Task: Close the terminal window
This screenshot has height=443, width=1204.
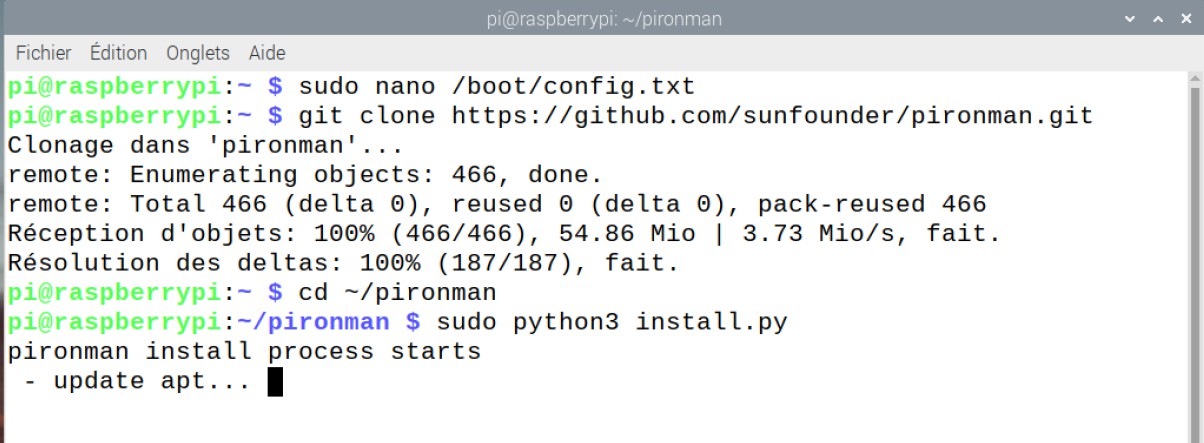Action: pos(1185,19)
